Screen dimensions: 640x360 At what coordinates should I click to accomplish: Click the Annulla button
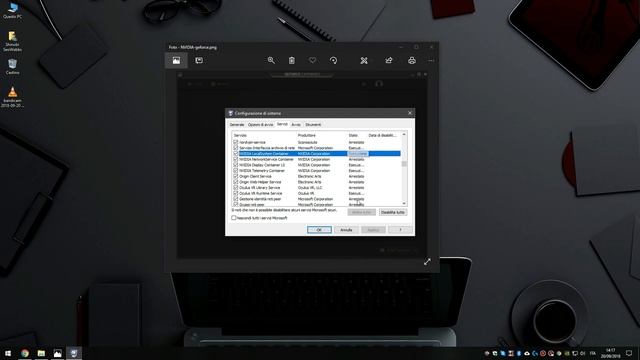click(x=346, y=230)
